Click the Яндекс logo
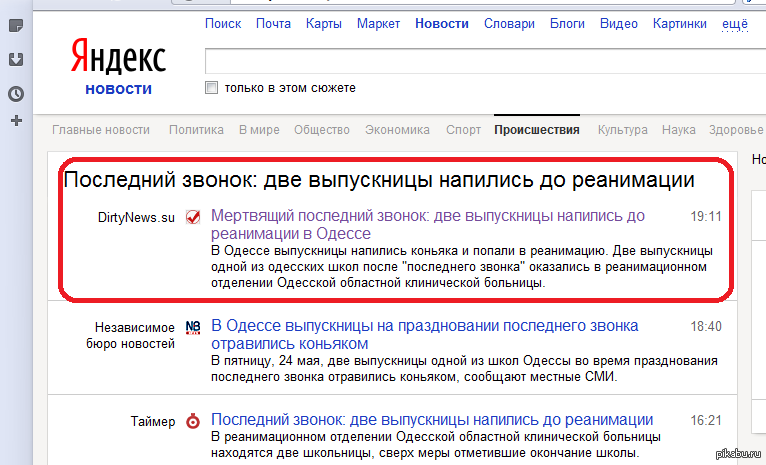Image resolution: width=766 pixels, height=465 pixels. (x=118, y=58)
